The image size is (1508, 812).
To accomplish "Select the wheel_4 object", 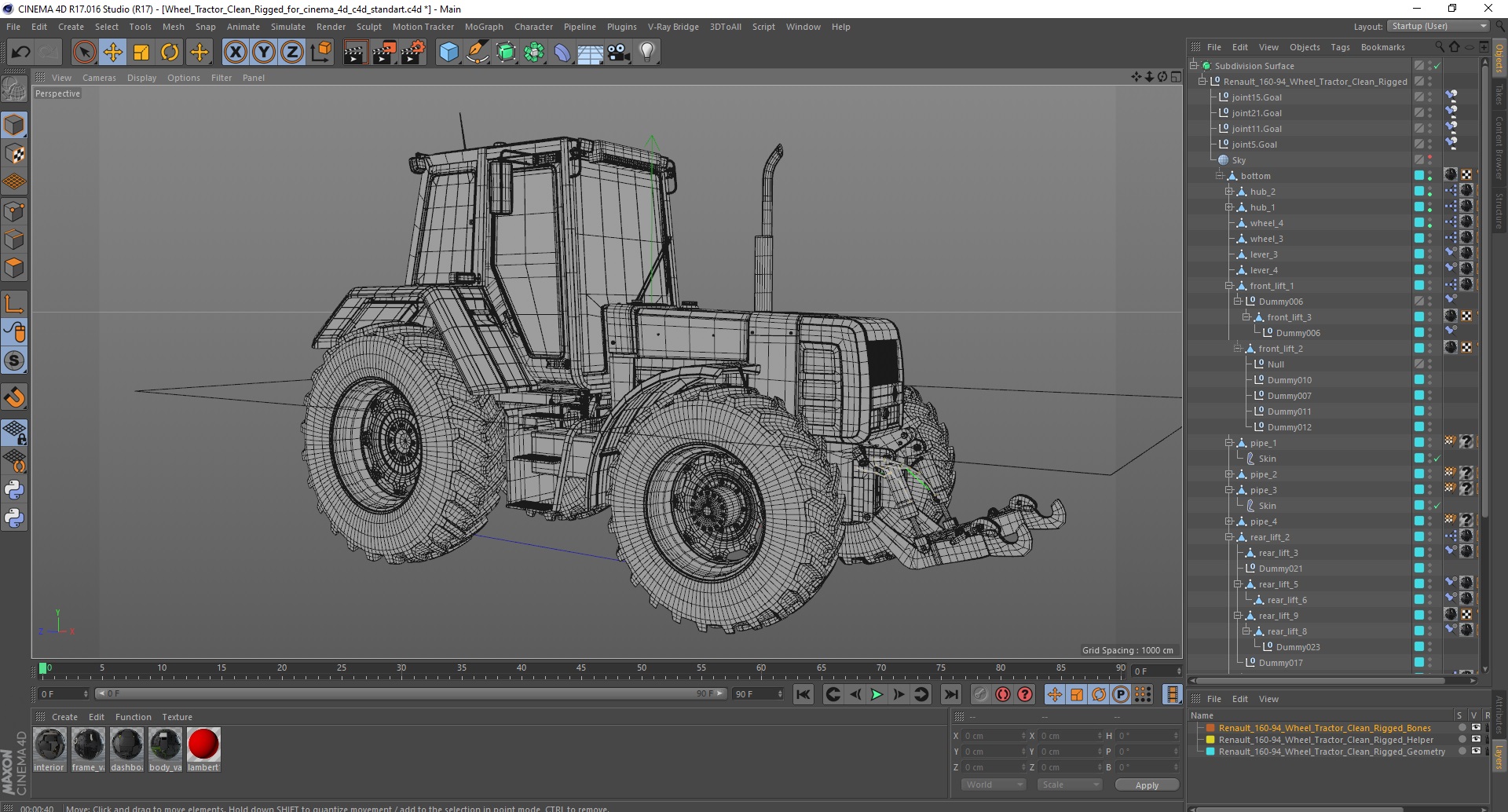I will click(1266, 223).
